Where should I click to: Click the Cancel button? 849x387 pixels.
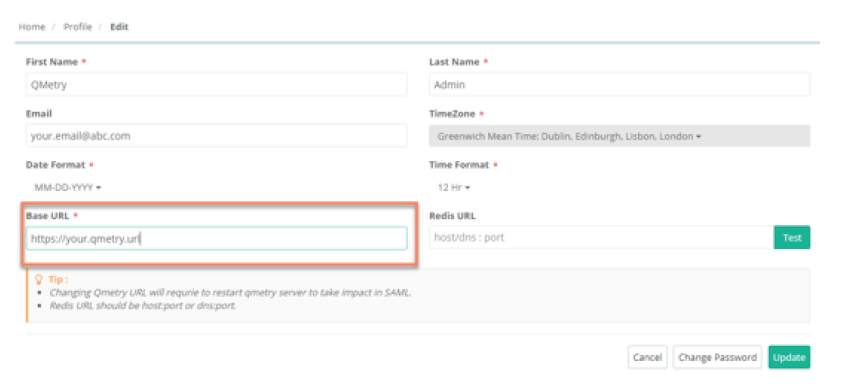click(x=647, y=357)
